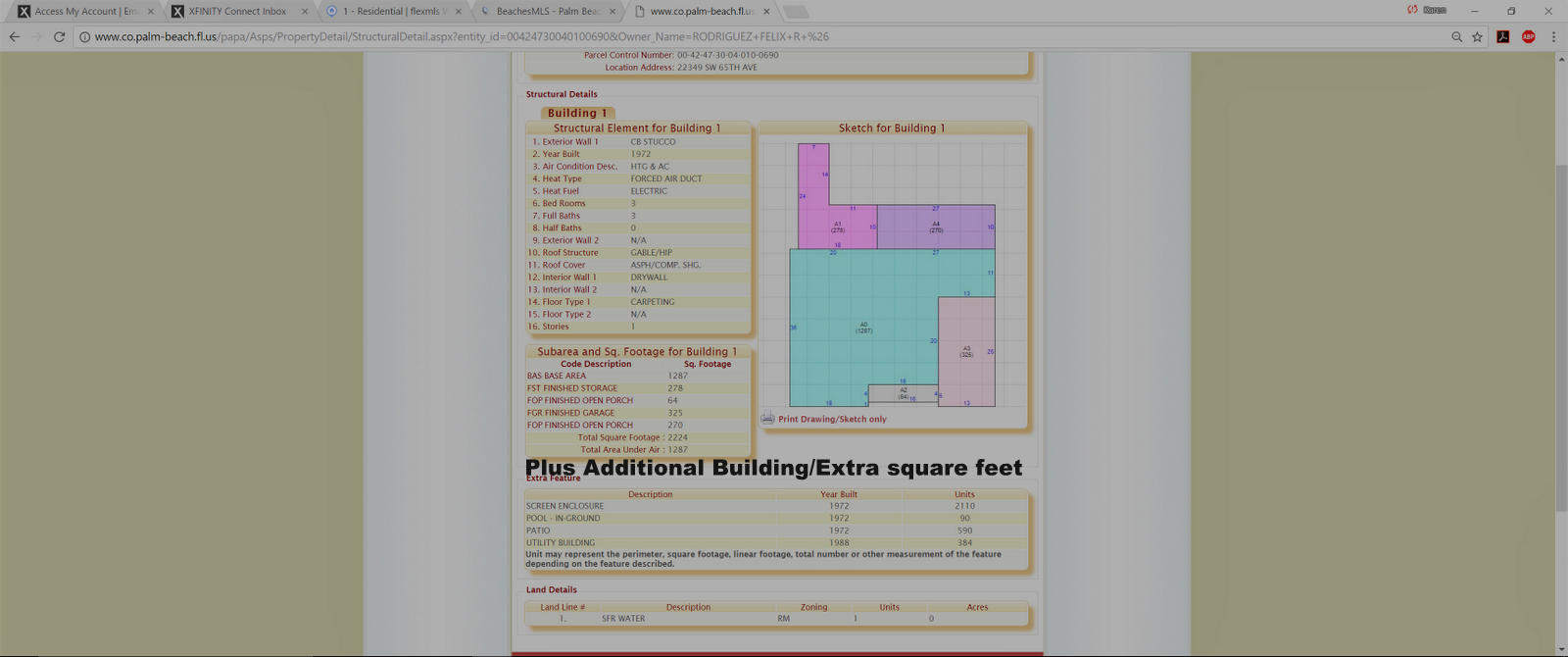
Task: Click the page vertical scrollbar down arrow
Action: (1560, 649)
